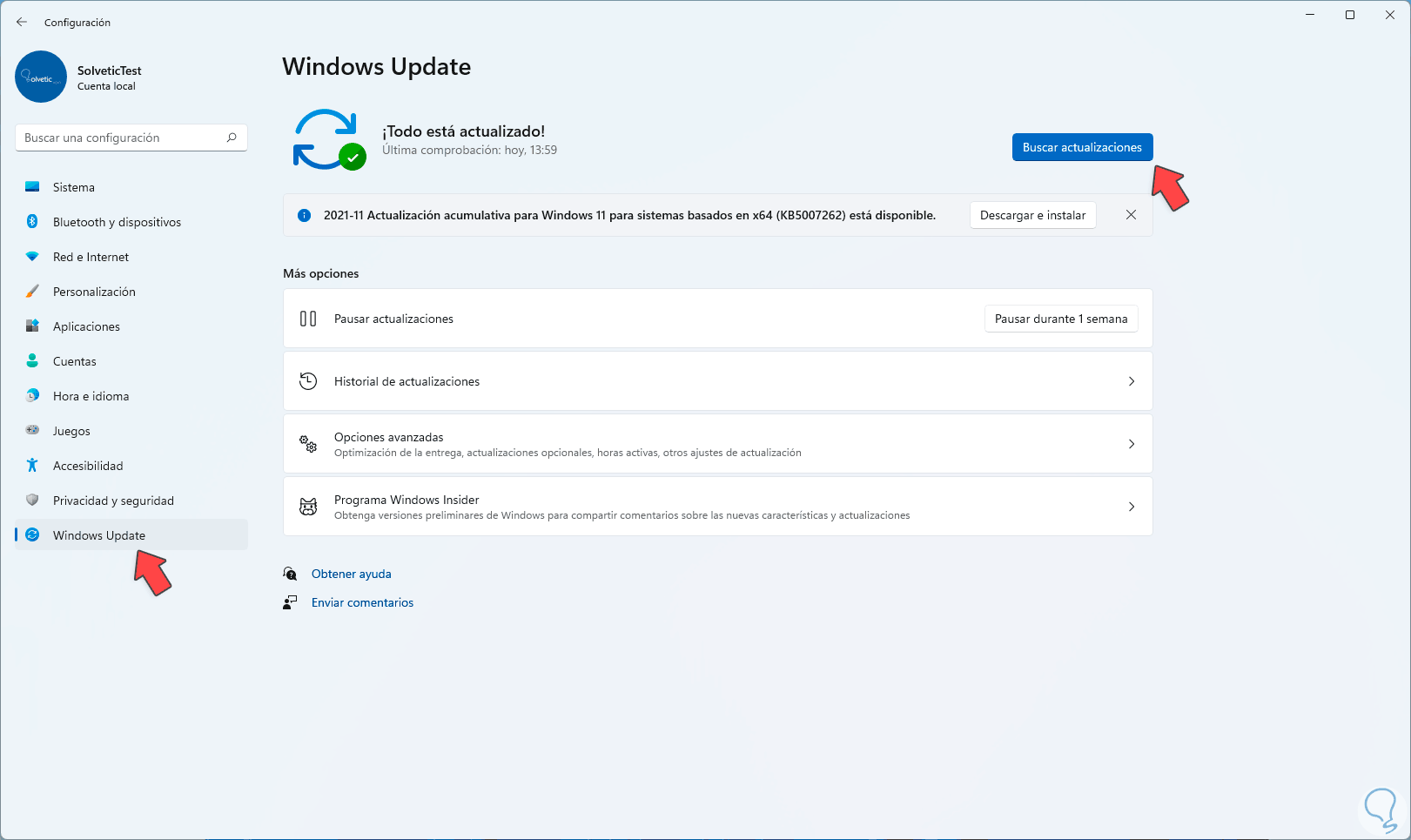Click the Aplicaciones icon in sidebar
The image size is (1411, 840).
click(x=32, y=326)
